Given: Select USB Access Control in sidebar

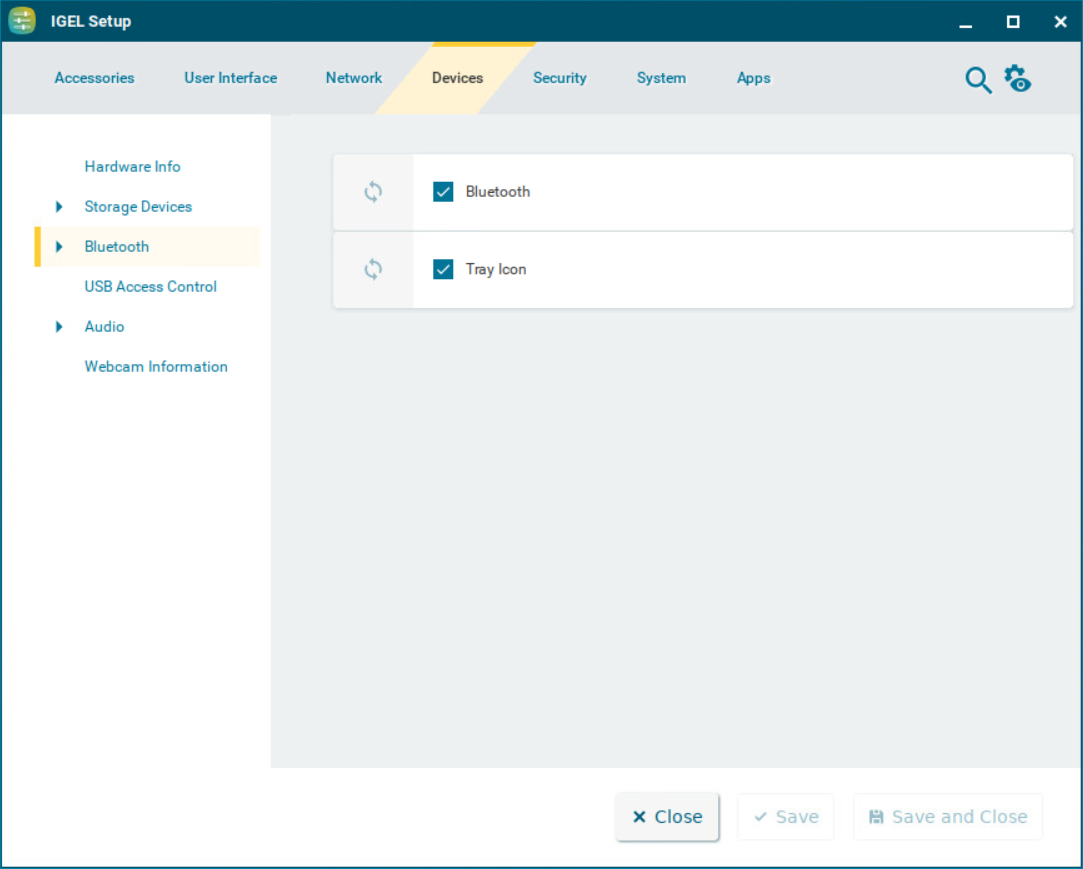Looking at the screenshot, I should (150, 287).
